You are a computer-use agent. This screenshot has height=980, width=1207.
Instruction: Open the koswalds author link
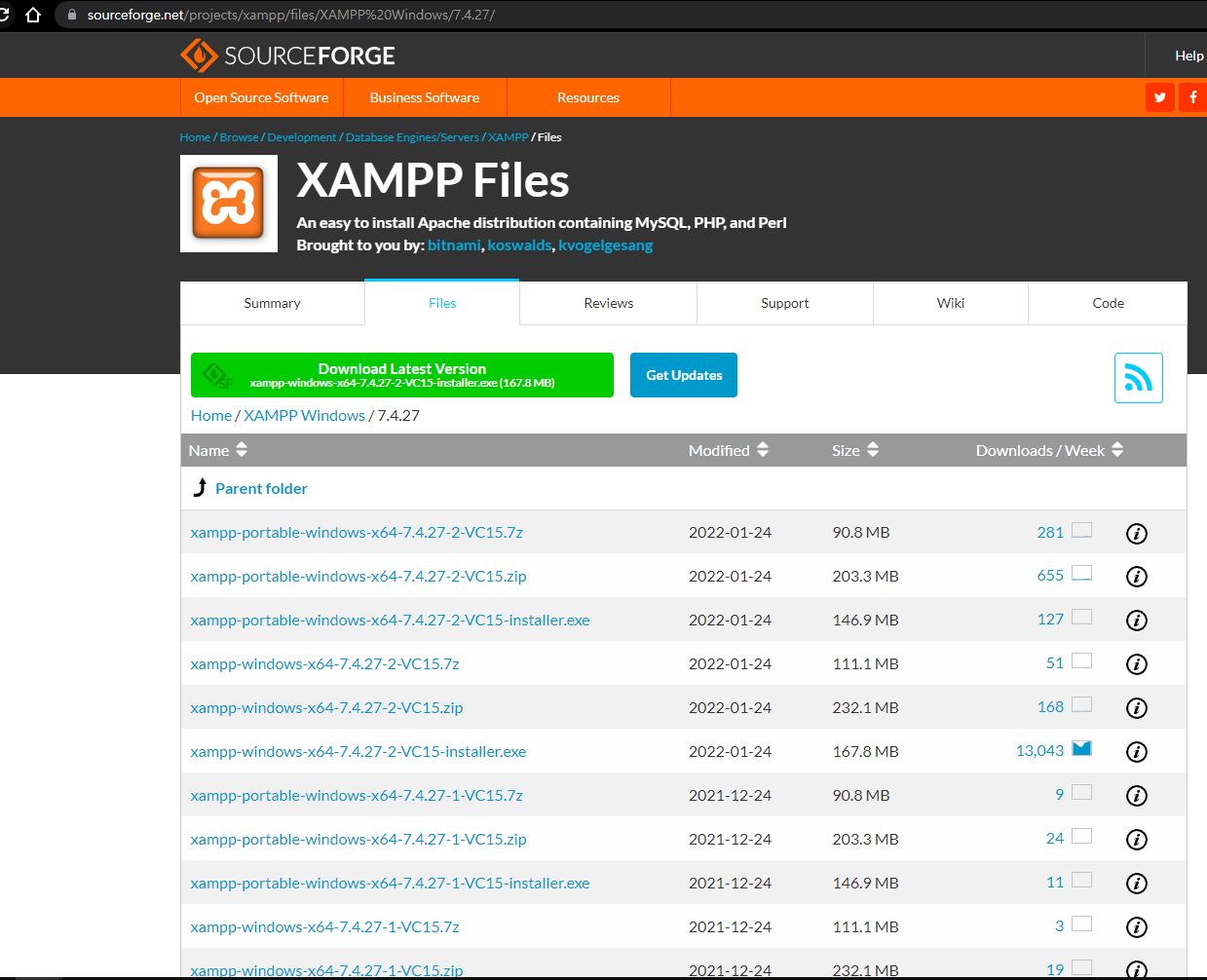pos(519,245)
